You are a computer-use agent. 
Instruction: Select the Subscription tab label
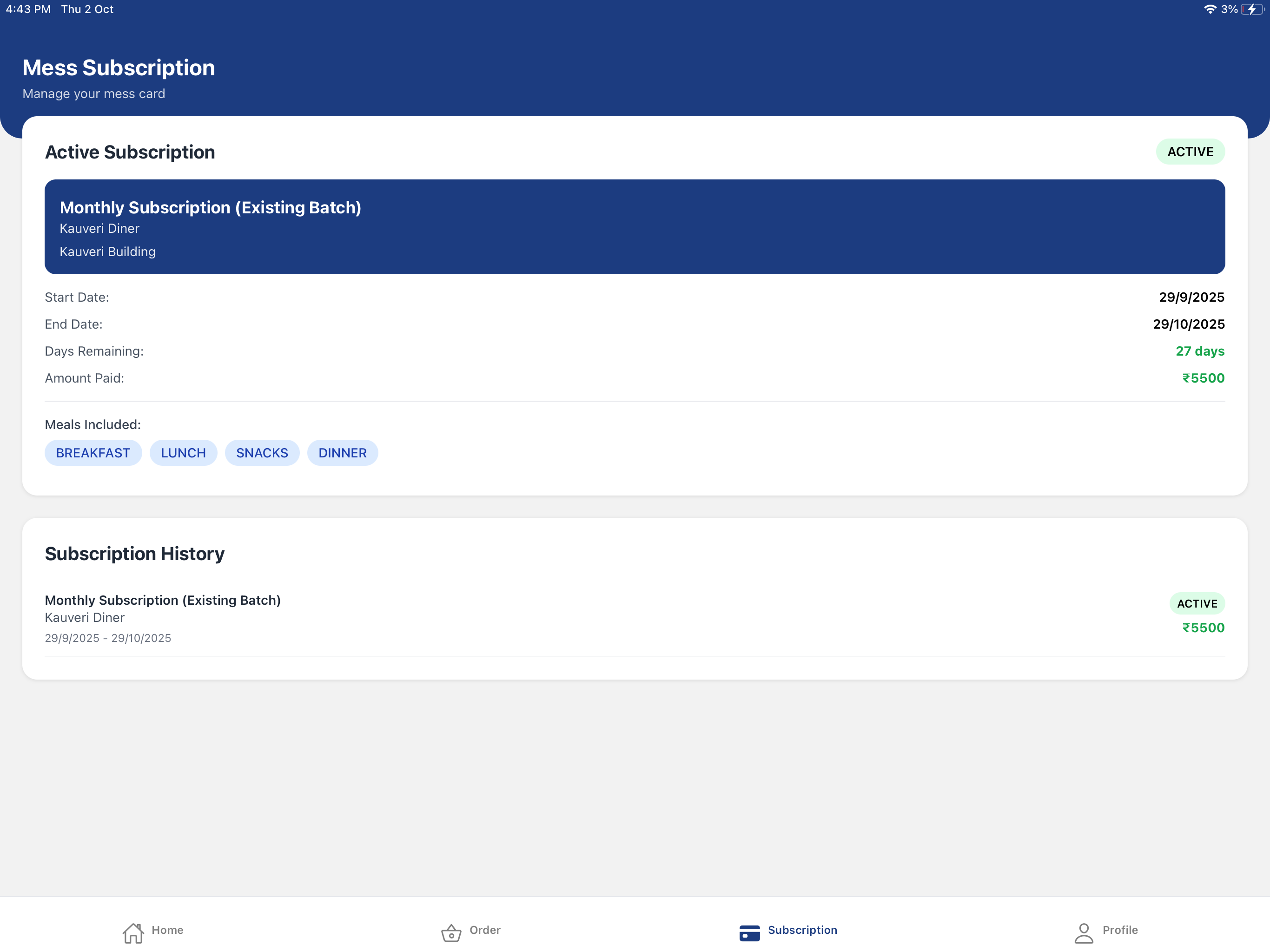pos(803,930)
